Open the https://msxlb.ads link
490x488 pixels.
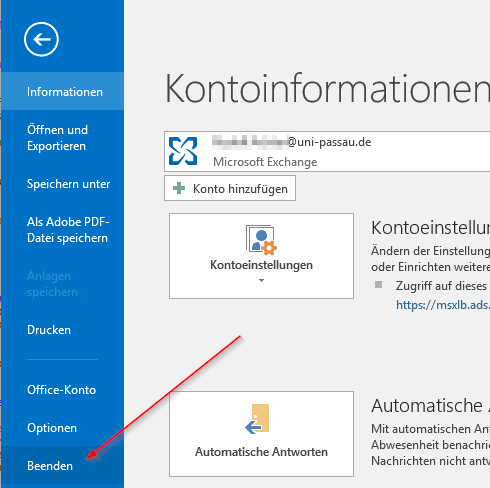click(x=443, y=305)
